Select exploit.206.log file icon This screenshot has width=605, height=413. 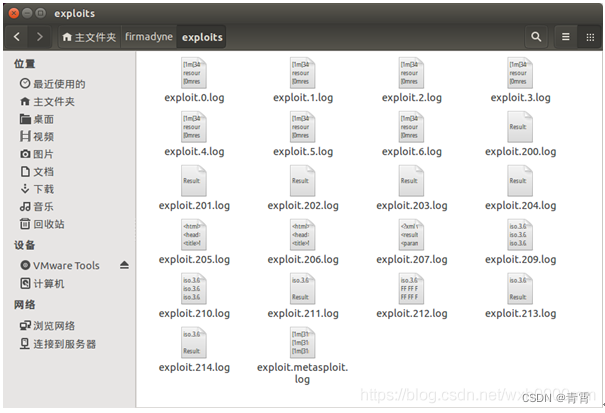pos(303,235)
